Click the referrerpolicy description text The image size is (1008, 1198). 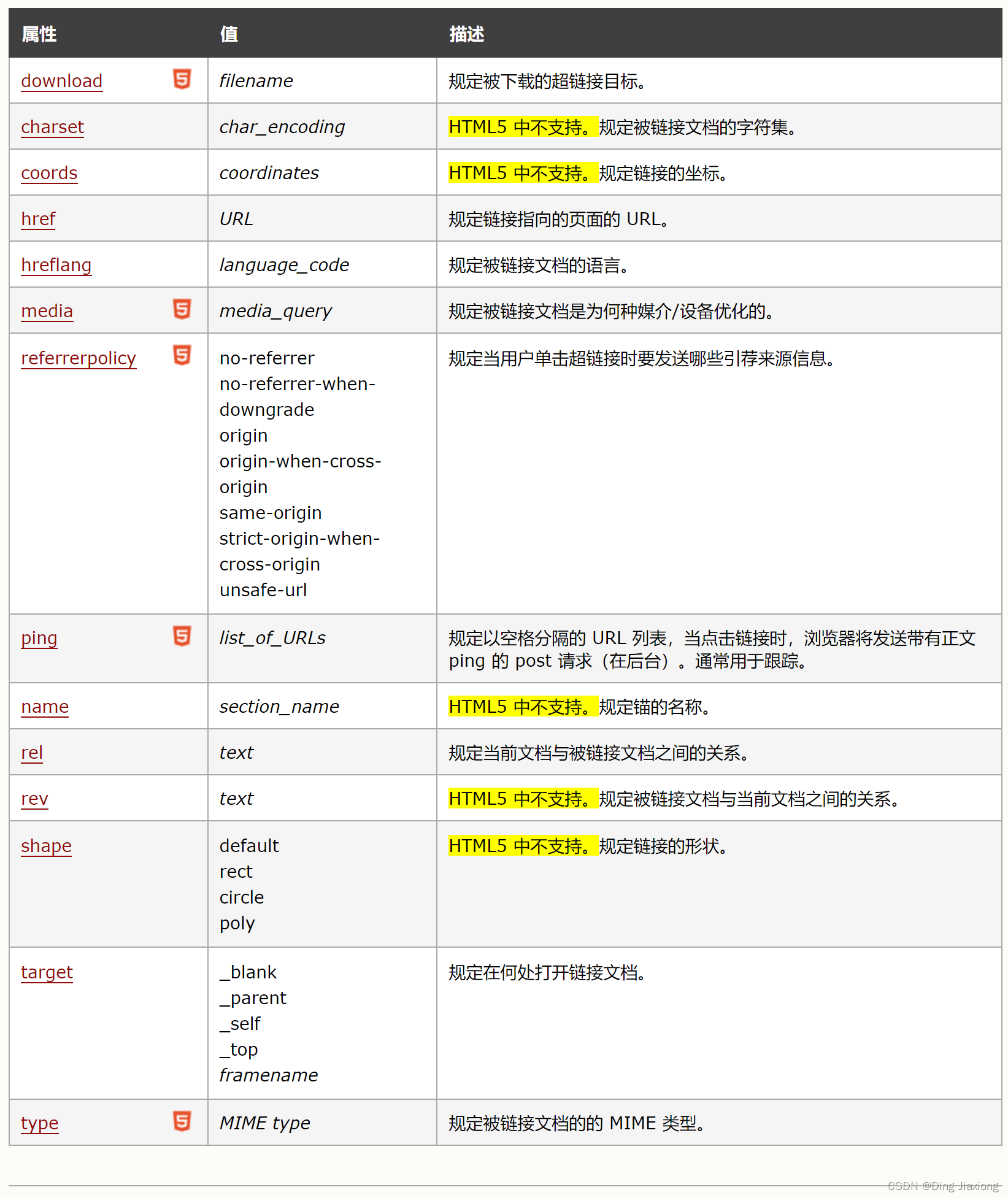[x=642, y=358]
